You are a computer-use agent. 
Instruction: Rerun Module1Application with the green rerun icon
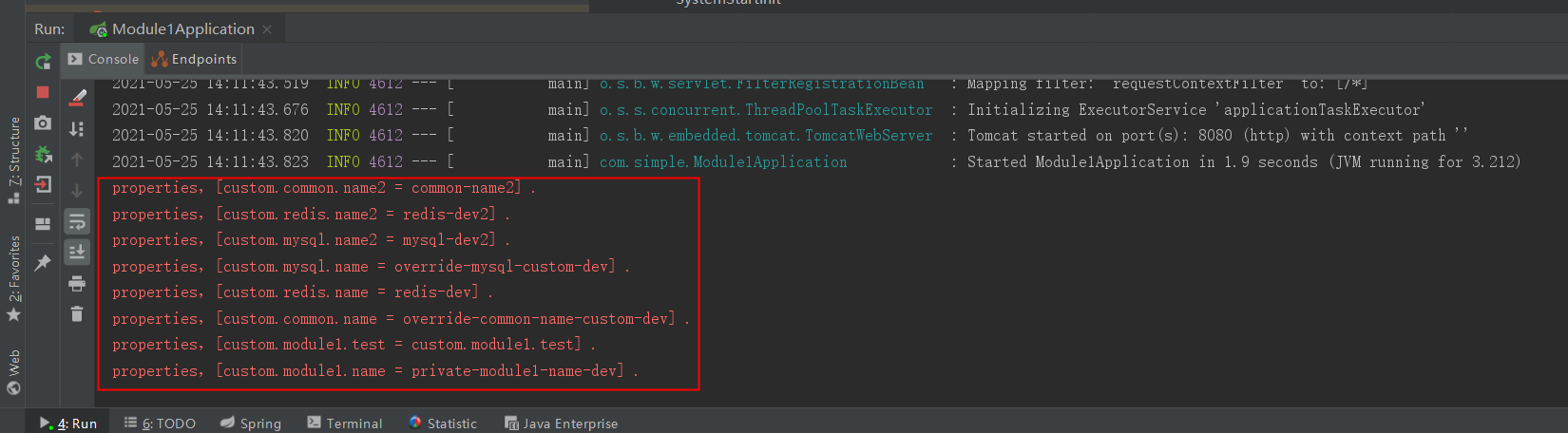[43, 62]
